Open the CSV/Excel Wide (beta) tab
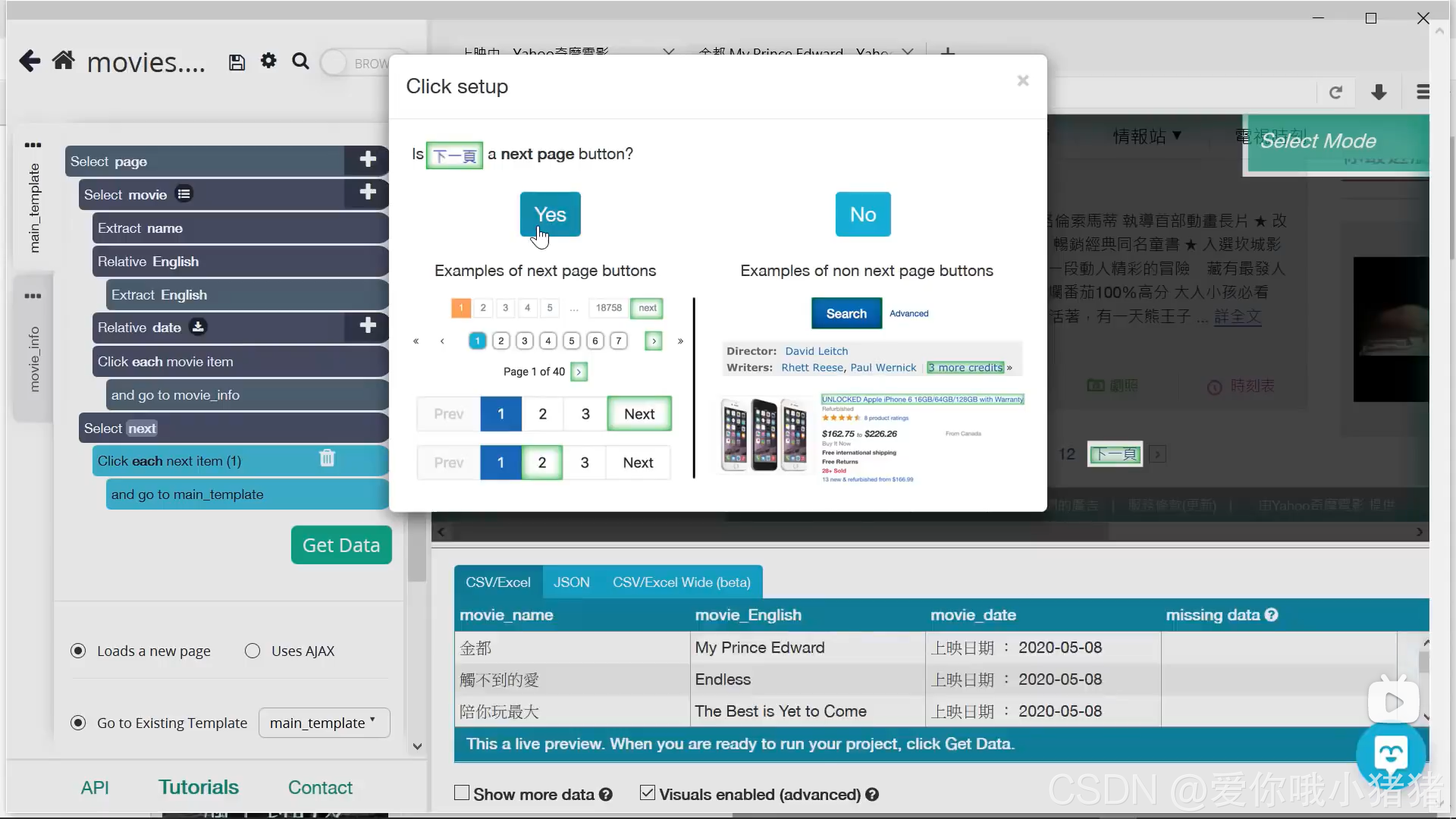 point(681,582)
